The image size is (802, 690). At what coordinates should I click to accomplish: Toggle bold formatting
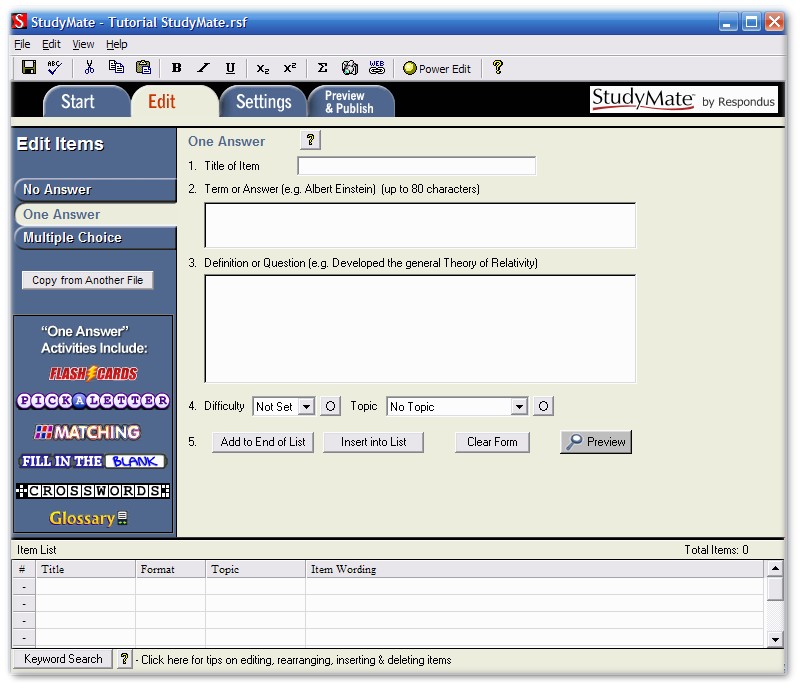point(177,68)
